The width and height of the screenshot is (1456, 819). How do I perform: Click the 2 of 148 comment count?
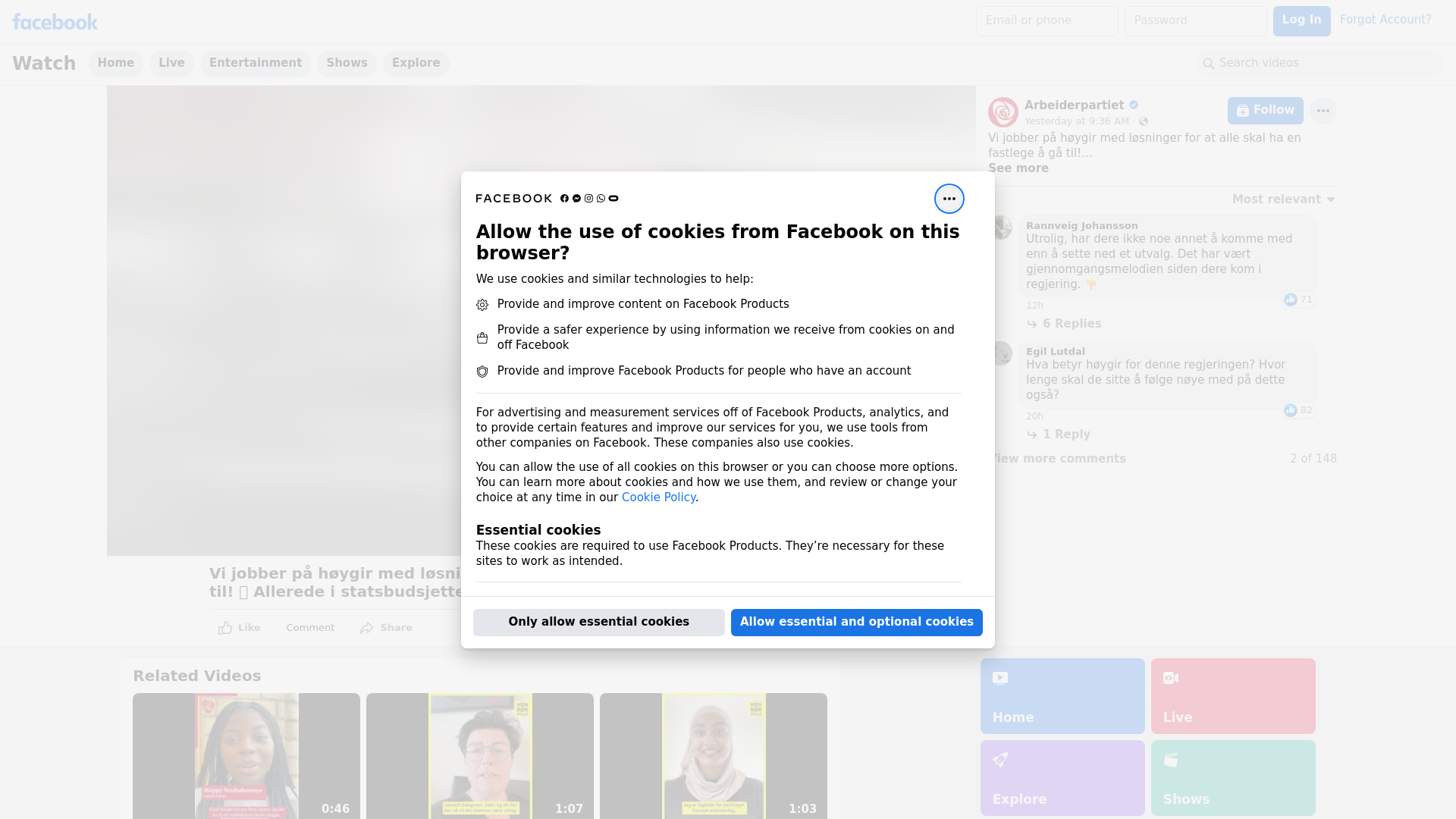click(1313, 459)
